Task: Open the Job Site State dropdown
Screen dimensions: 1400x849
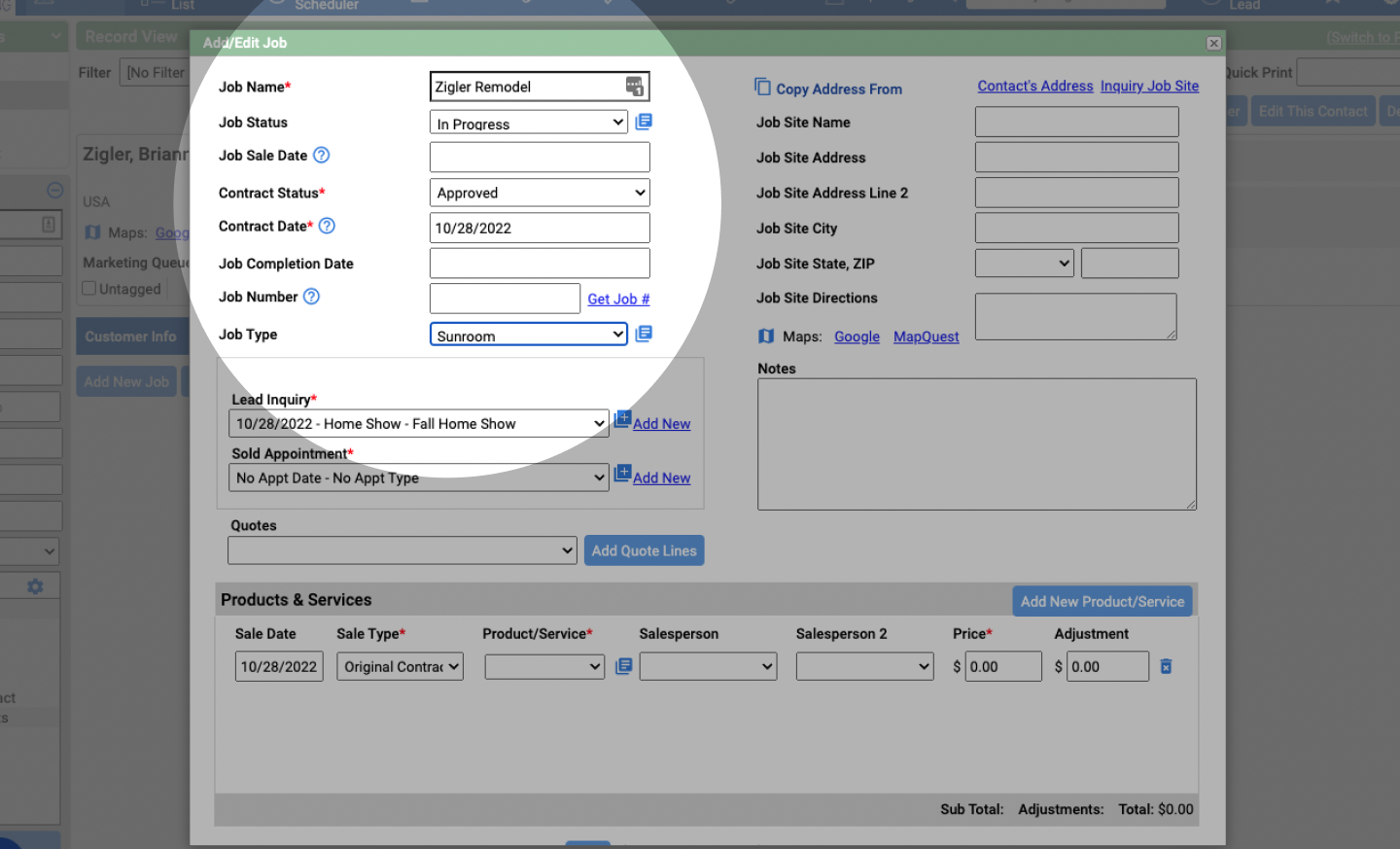Action: pos(1025,263)
